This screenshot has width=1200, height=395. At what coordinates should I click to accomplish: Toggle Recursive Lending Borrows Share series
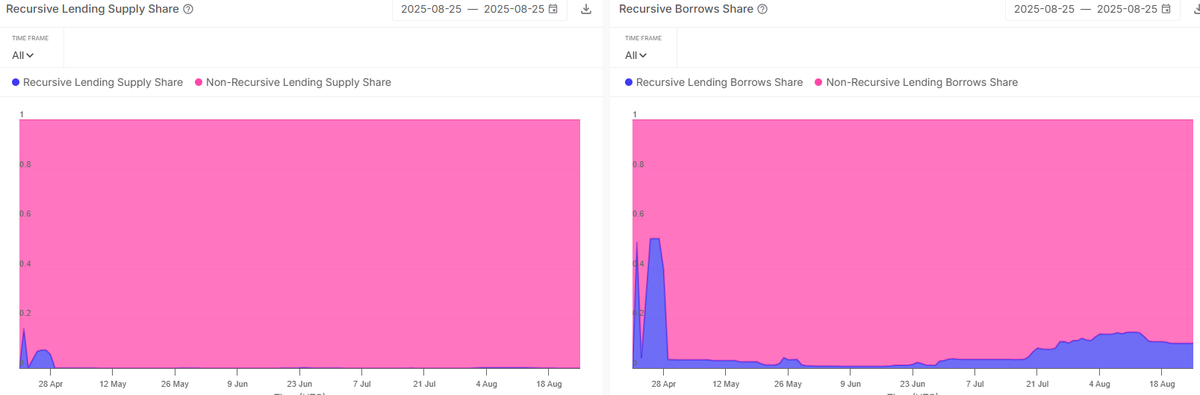pyautogui.click(x=713, y=82)
